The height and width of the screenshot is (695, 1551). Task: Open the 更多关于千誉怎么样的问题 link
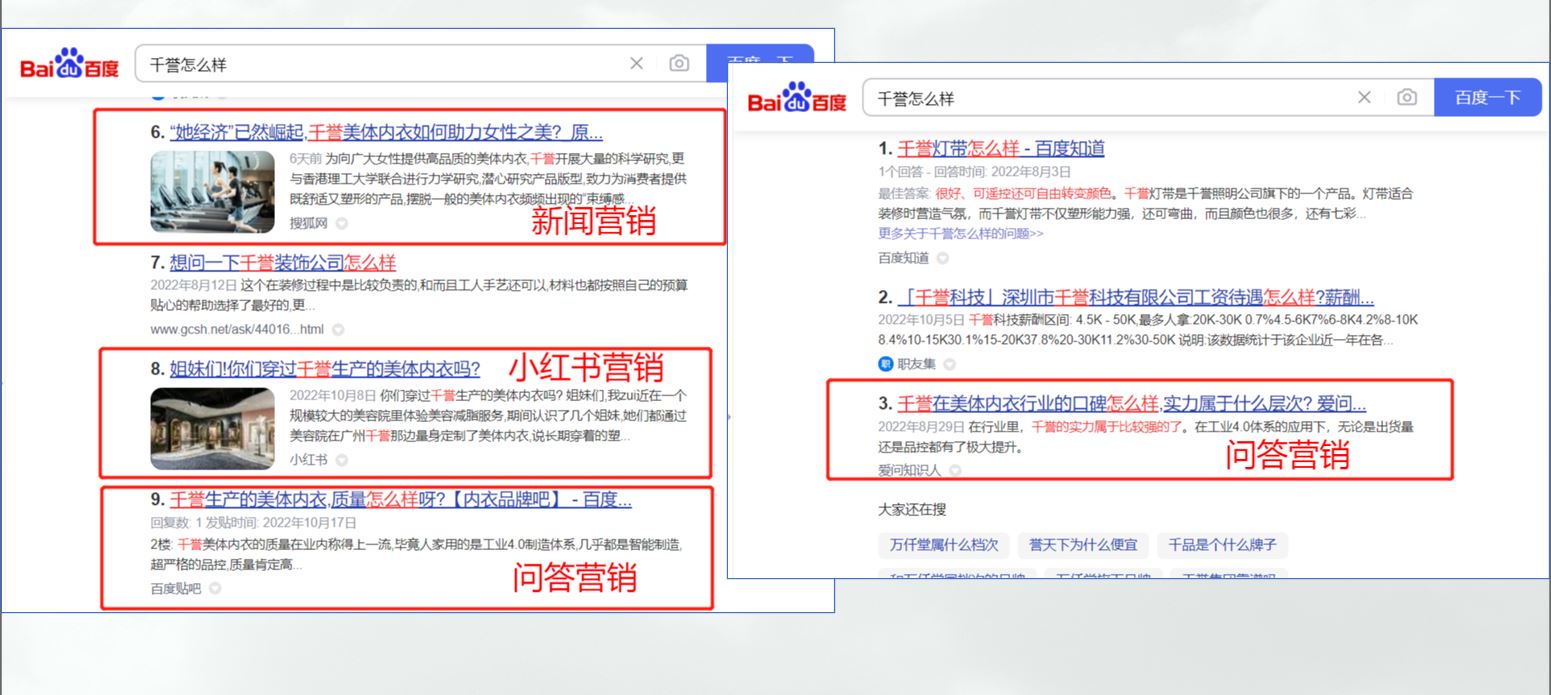[x=960, y=233]
